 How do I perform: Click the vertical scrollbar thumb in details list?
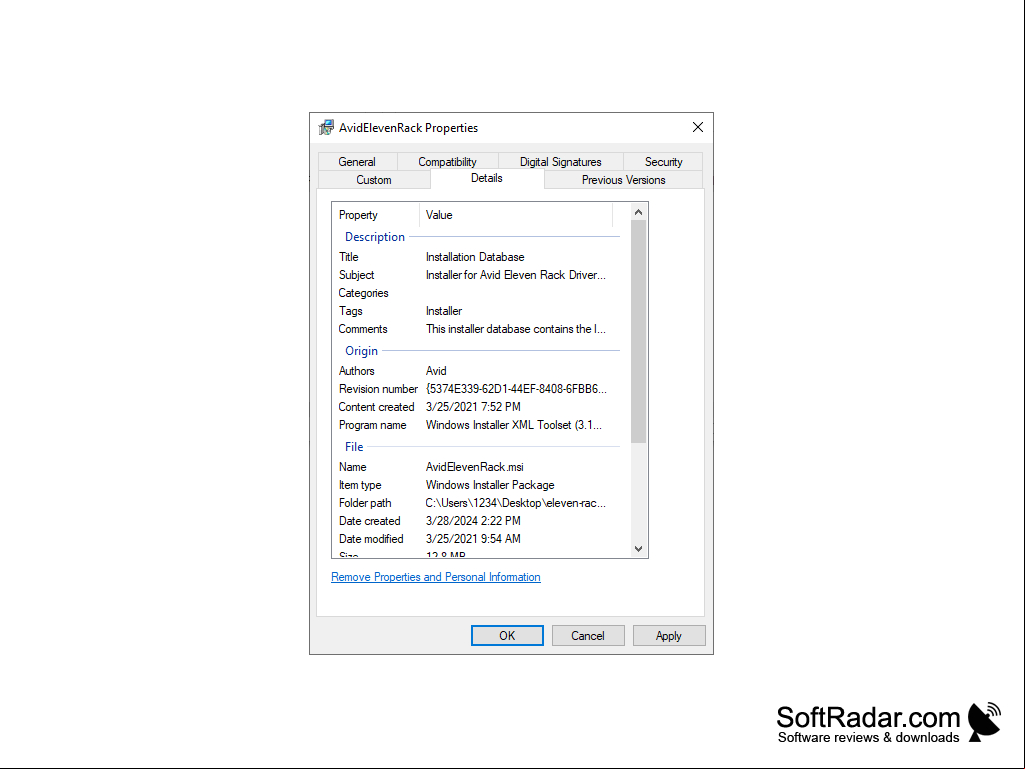[639, 332]
